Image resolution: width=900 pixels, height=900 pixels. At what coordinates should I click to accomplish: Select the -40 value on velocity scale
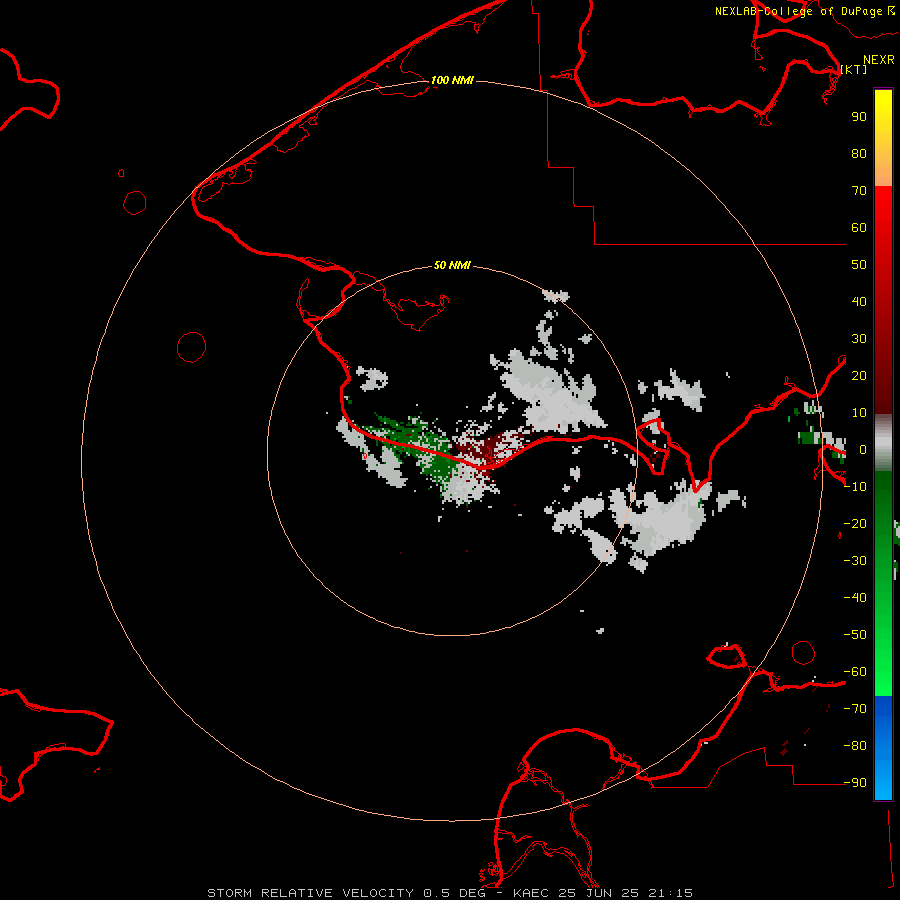tap(855, 598)
